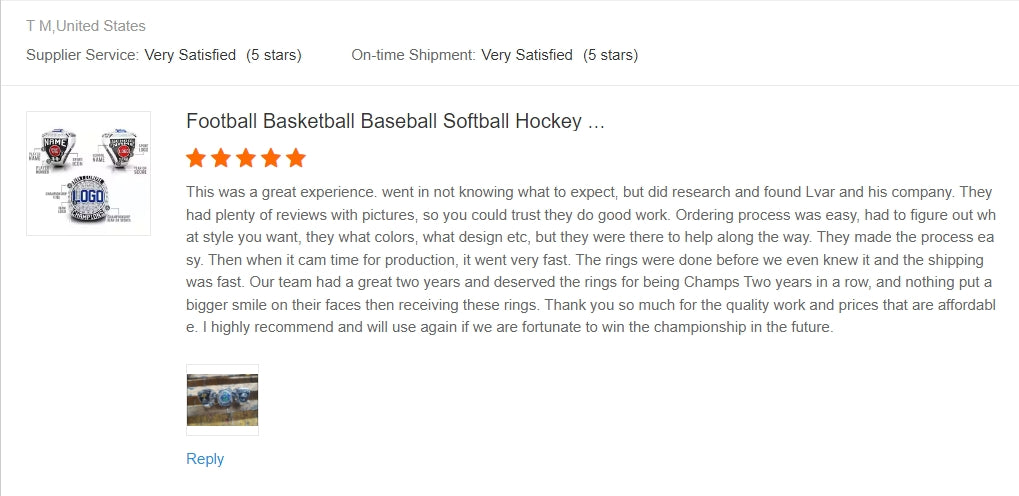Screen dimensions: 1019x496
Task: Click (5 stars) beside the On-time Shipment rating
Action: click(x=610, y=55)
